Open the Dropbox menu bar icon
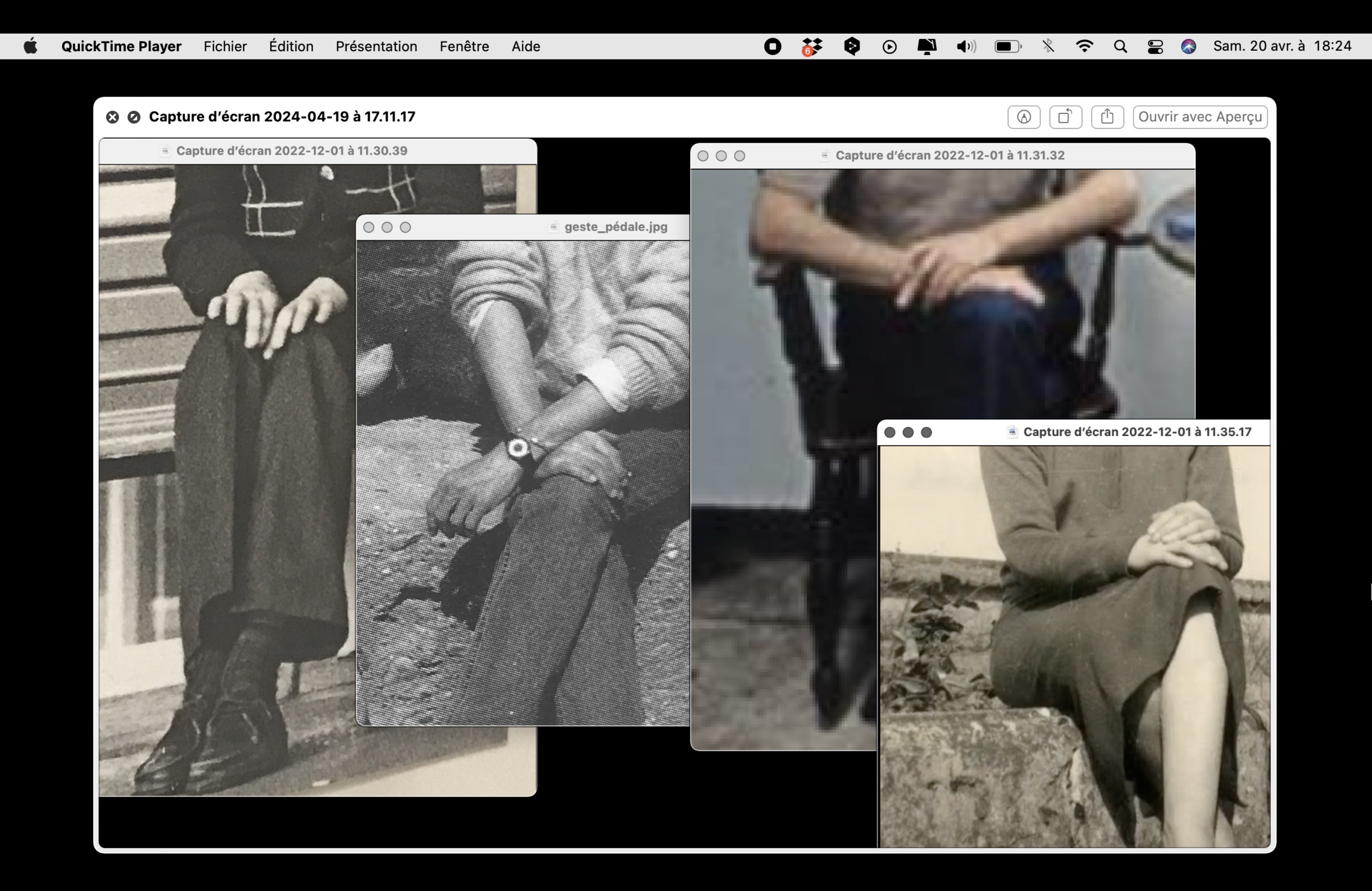This screenshot has height=891, width=1372. coord(812,46)
